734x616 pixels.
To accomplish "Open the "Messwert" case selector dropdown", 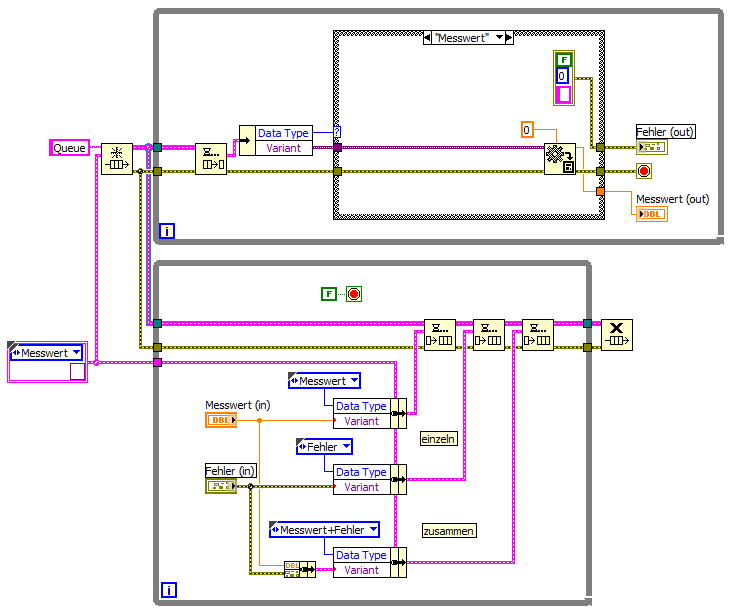I will [500, 37].
